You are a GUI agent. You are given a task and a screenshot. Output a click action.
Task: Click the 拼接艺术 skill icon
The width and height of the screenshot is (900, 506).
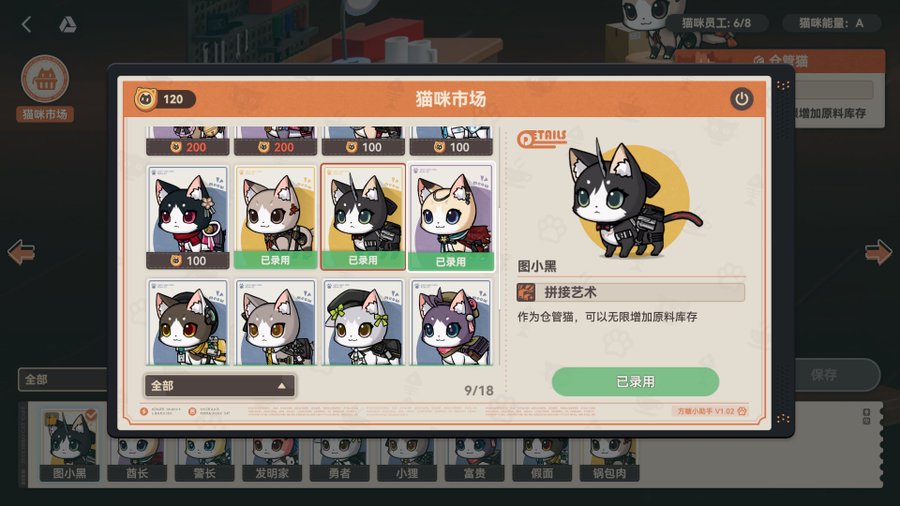tap(526, 293)
